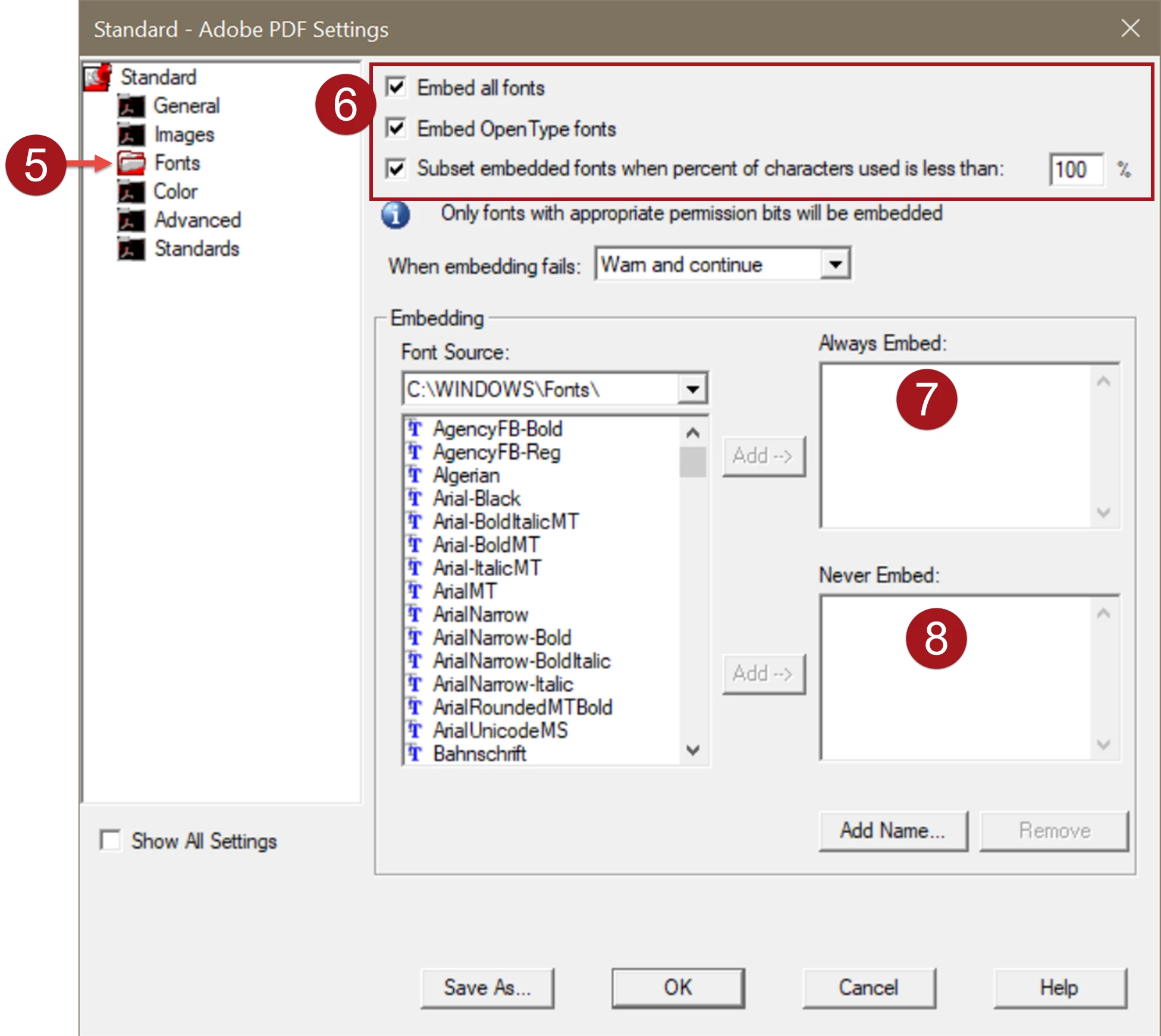The width and height of the screenshot is (1161, 1036).
Task: Expand the Font Source dropdown
Action: point(692,390)
